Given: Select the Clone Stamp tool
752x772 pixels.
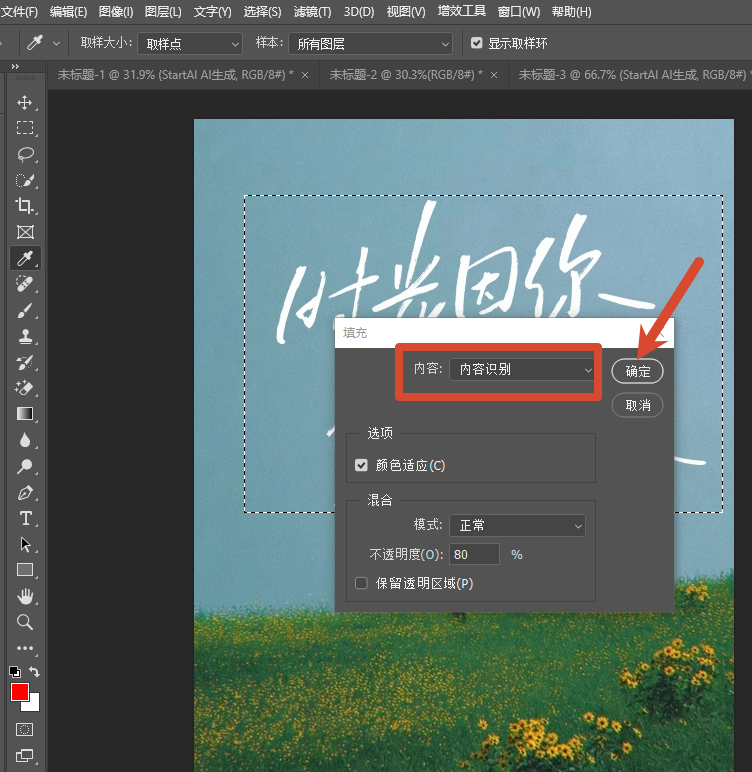Looking at the screenshot, I should click(x=25, y=337).
